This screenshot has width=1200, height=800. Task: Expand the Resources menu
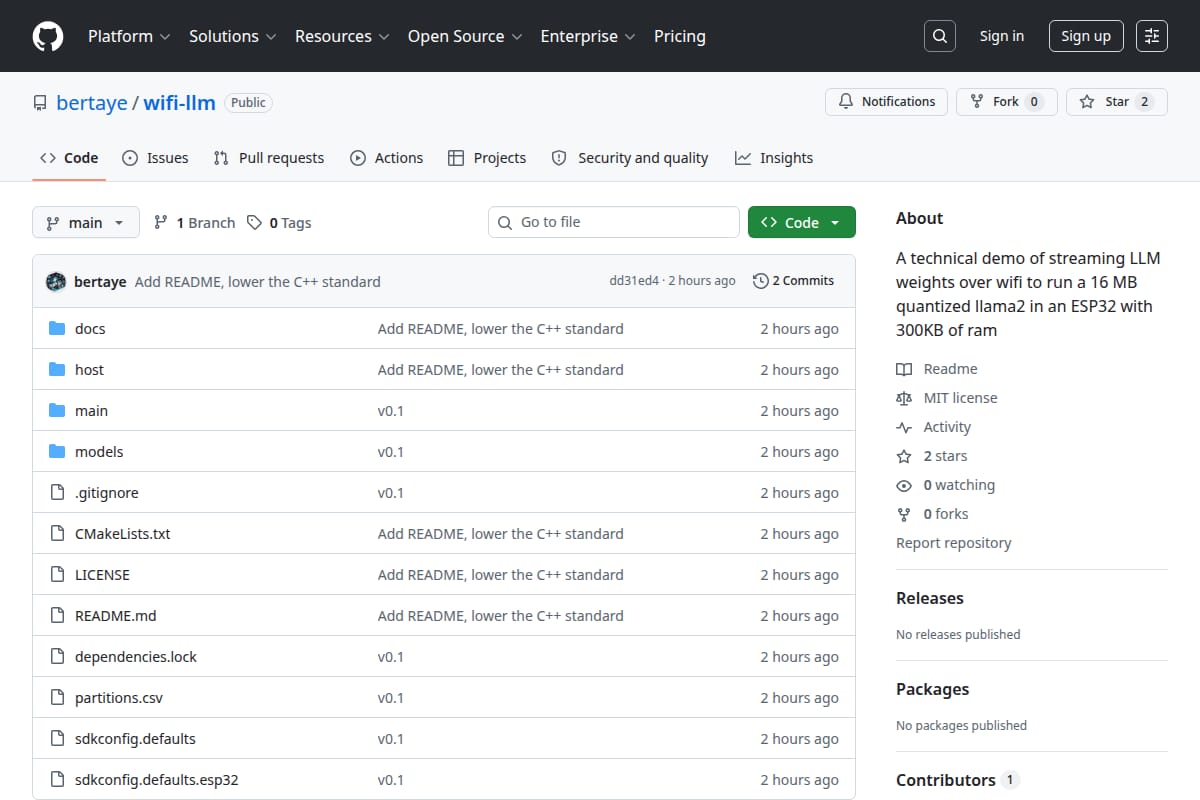click(341, 36)
